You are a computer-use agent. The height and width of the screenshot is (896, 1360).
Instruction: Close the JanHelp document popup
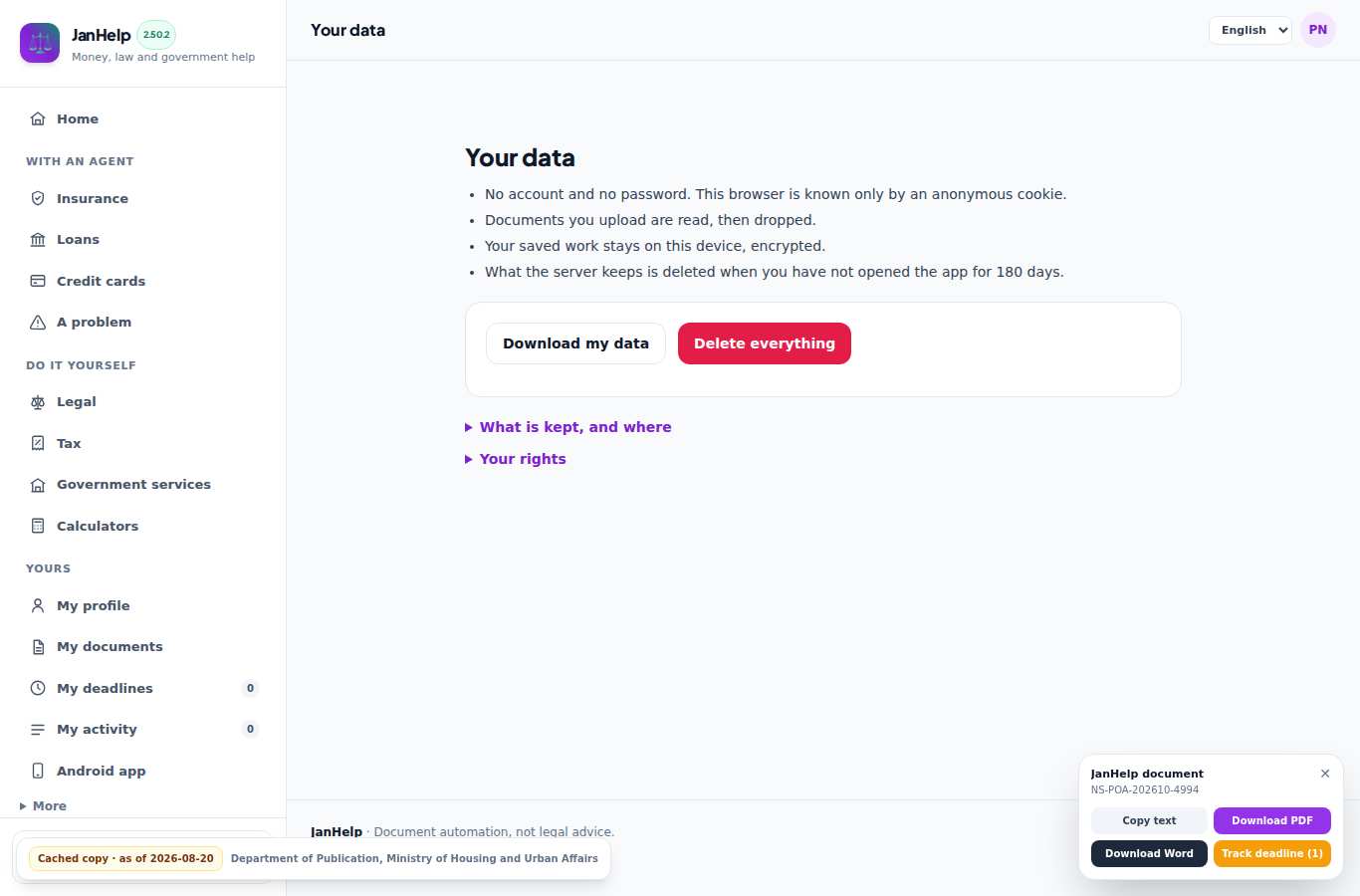(x=1325, y=774)
